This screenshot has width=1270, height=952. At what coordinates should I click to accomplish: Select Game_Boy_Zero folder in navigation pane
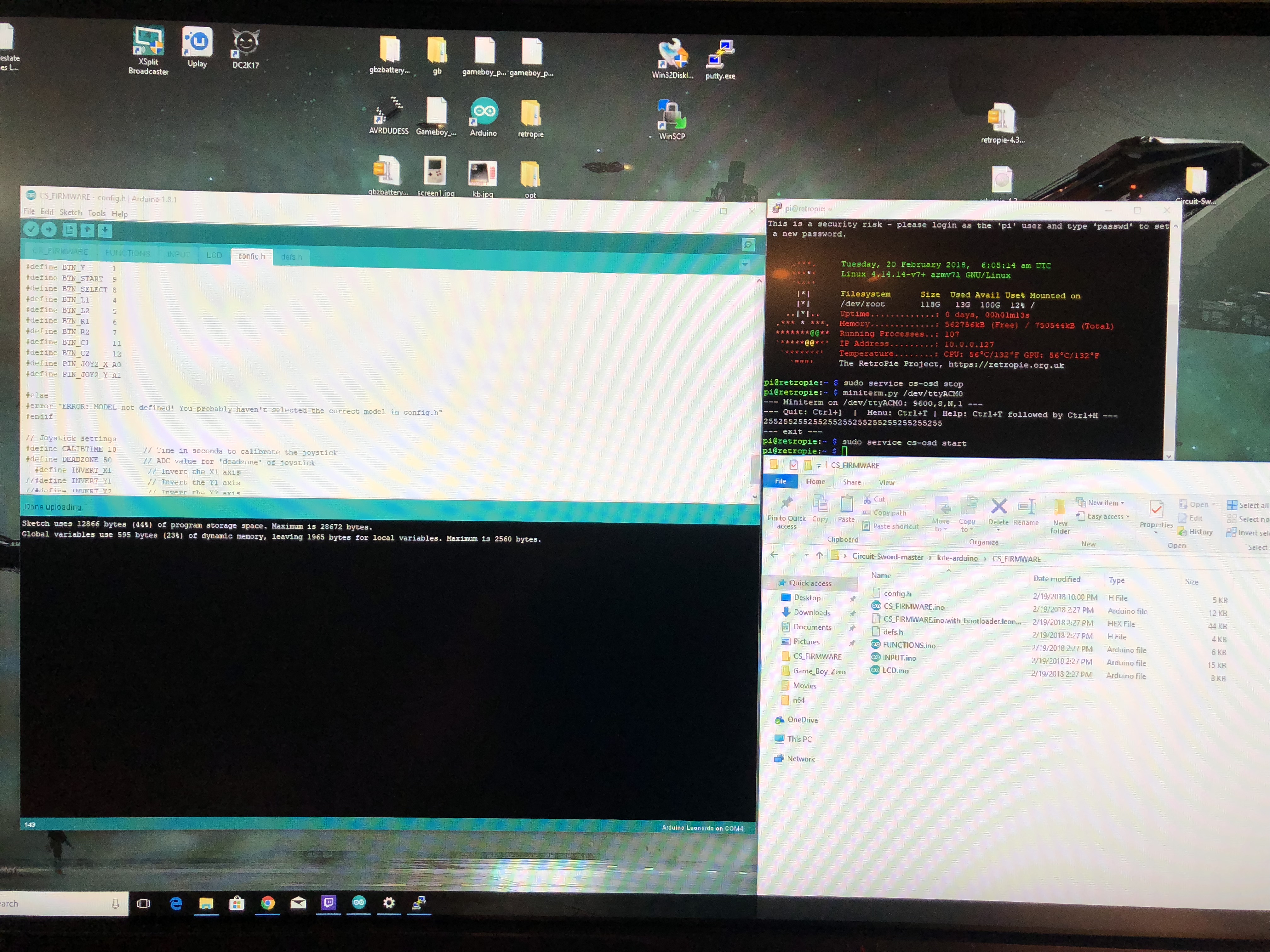point(814,671)
